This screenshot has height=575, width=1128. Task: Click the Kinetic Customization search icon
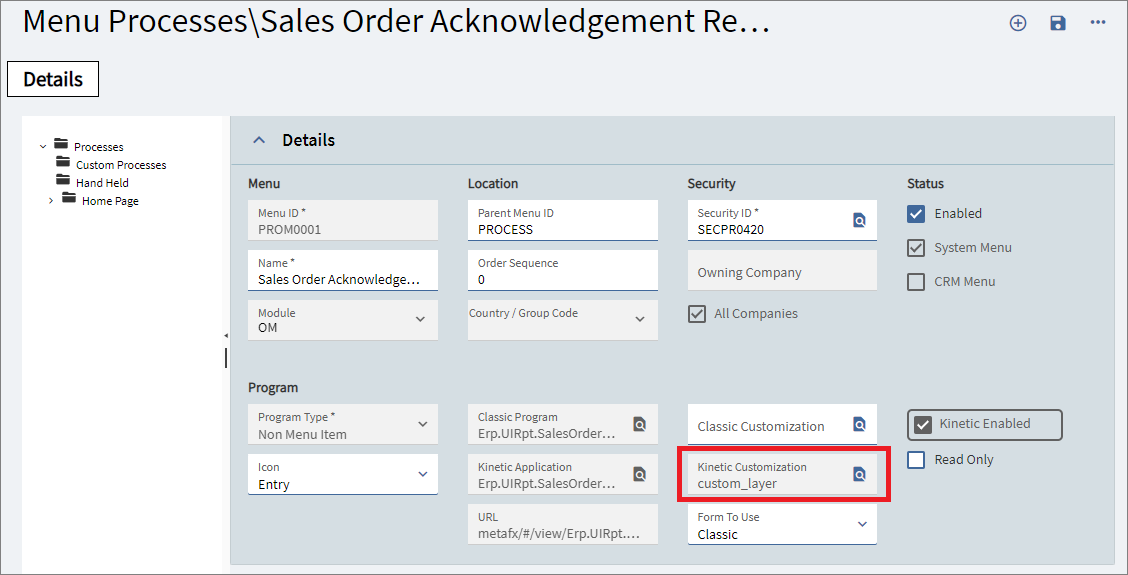tap(859, 474)
